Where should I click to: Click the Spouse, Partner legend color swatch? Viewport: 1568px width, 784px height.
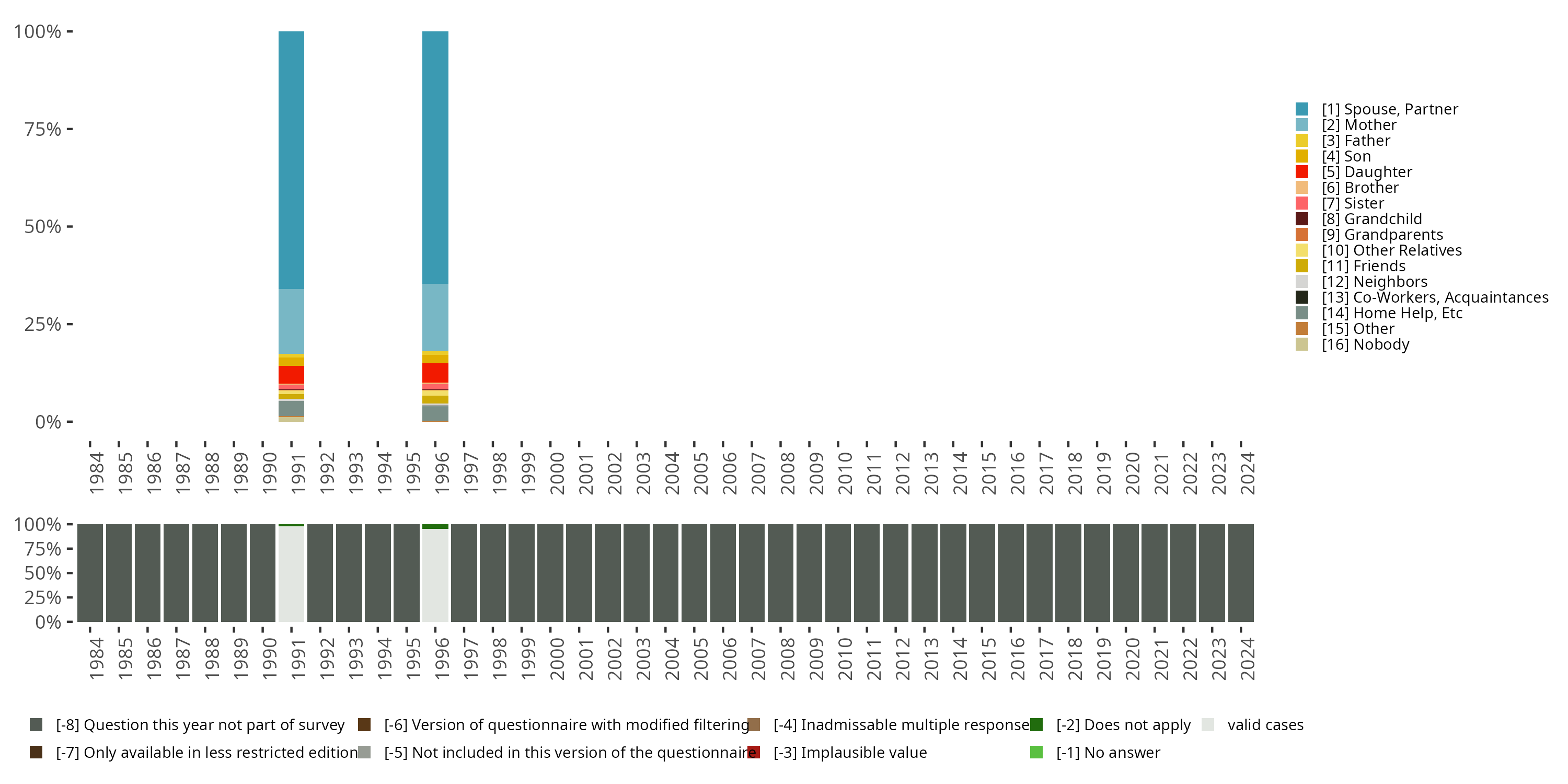(1301, 109)
